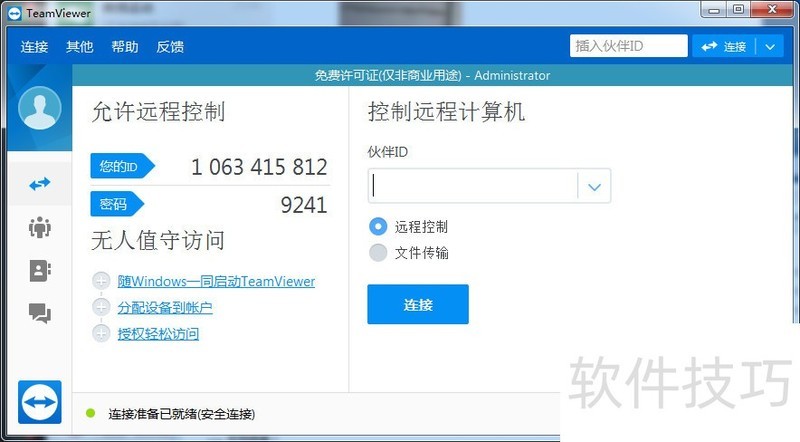Click the 无人值守访问 heading
This screenshot has width=800, height=442.
[158, 240]
